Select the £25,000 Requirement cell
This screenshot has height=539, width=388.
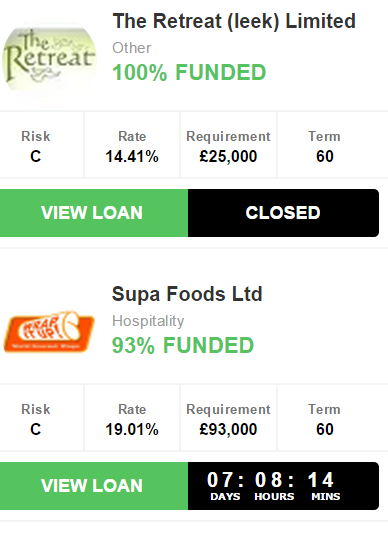[228, 145]
